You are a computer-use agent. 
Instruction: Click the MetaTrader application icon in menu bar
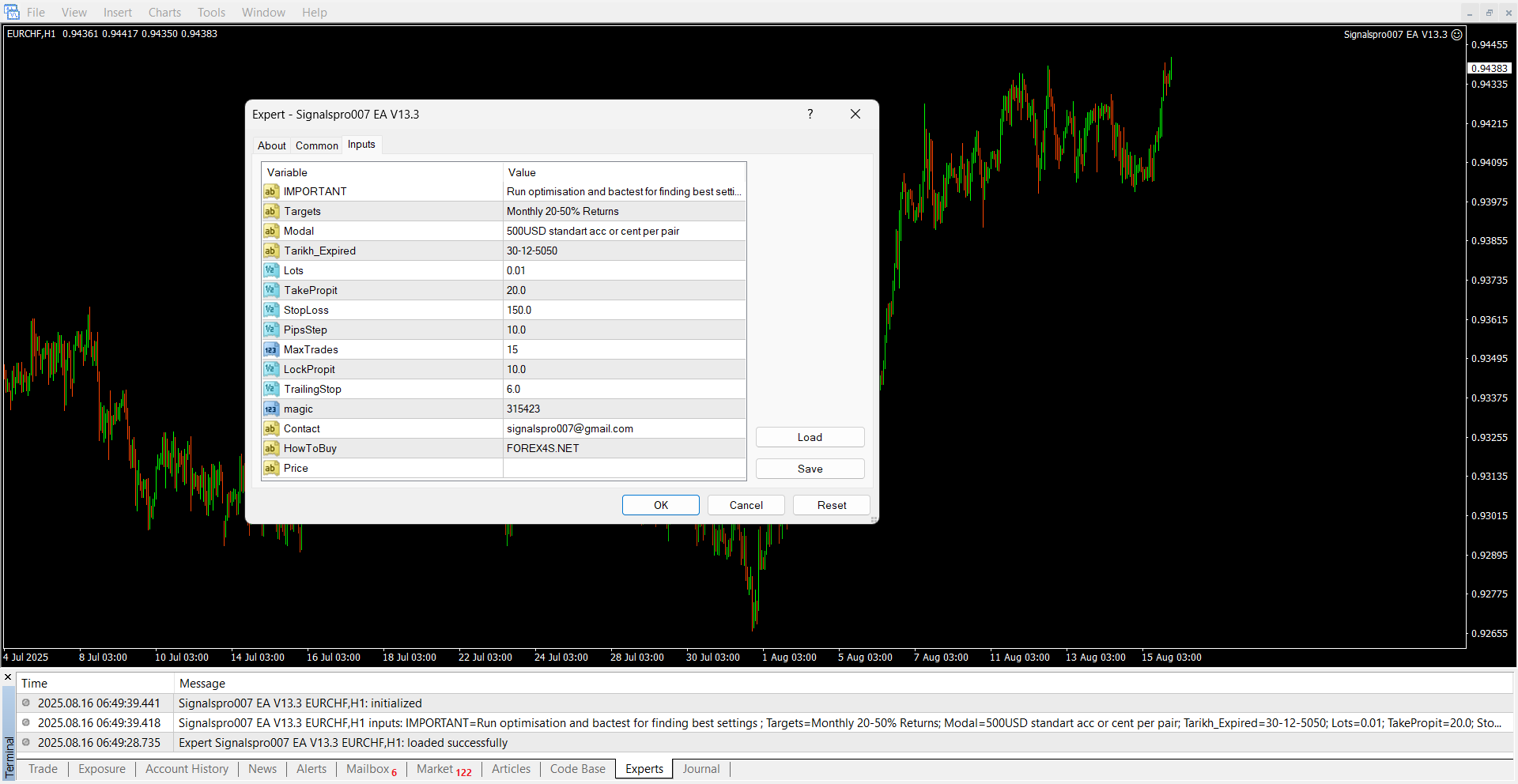(12, 12)
